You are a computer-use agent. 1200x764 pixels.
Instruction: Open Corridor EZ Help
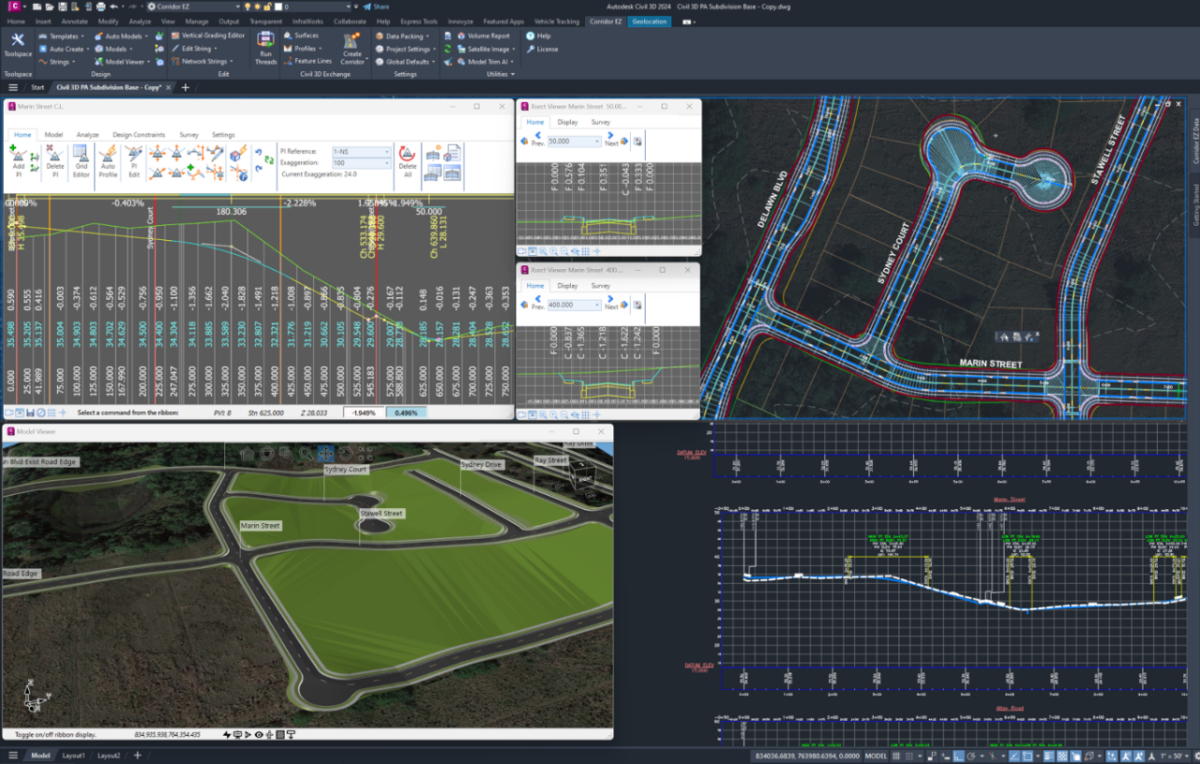tap(538, 35)
